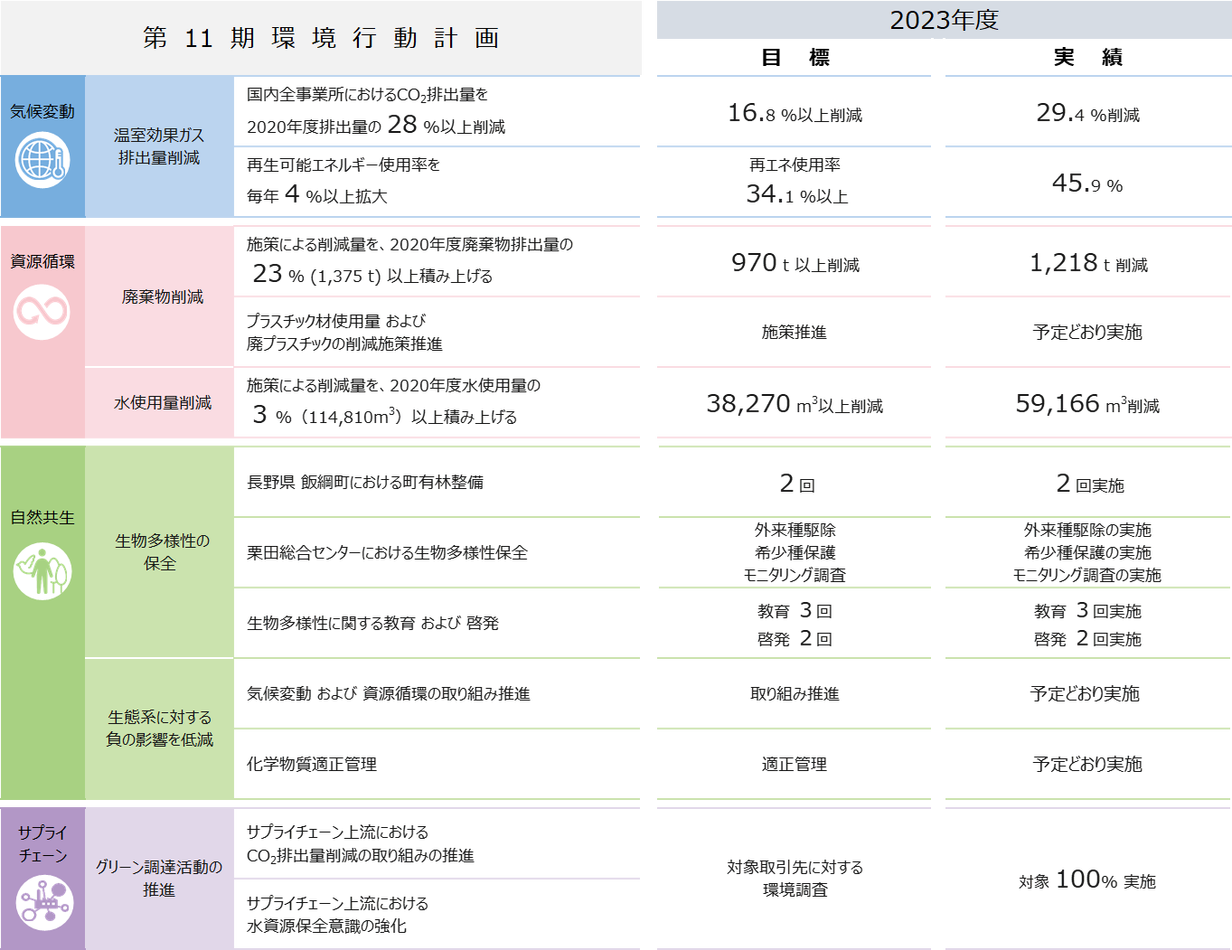Click the 水使用量削減 cell
The image size is (1232, 950).
159,403
